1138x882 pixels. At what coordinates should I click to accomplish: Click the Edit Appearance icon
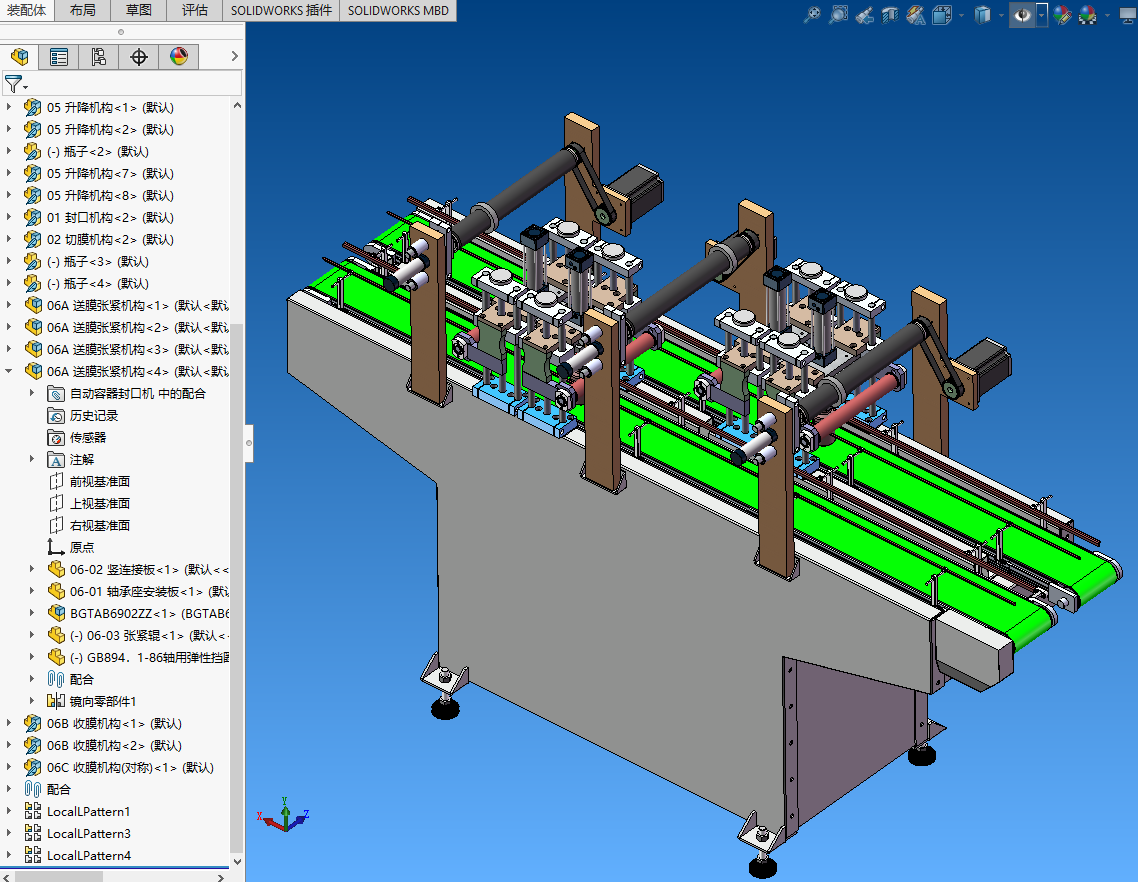point(1062,15)
